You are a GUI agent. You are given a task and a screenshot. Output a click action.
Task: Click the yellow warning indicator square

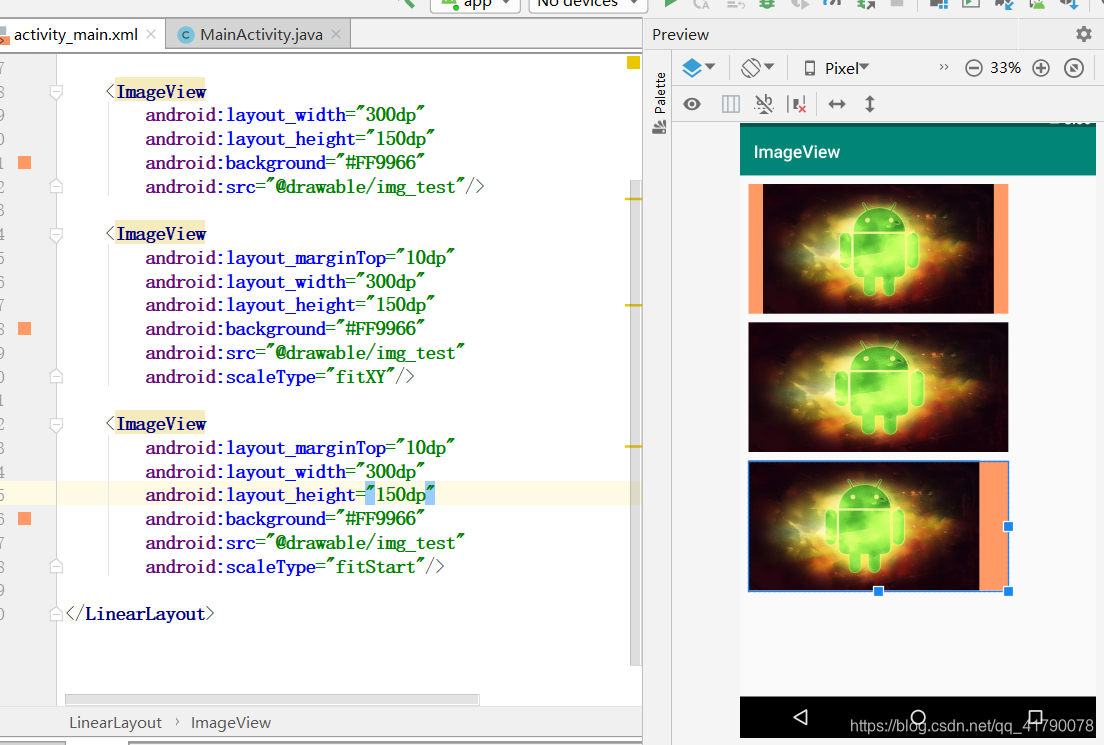pyautogui.click(x=633, y=63)
